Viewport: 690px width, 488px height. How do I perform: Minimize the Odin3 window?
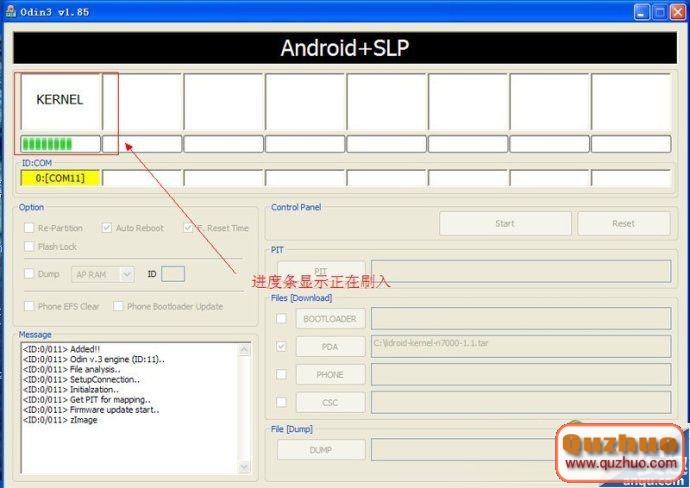pyautogui.click(x=642, y=12)
